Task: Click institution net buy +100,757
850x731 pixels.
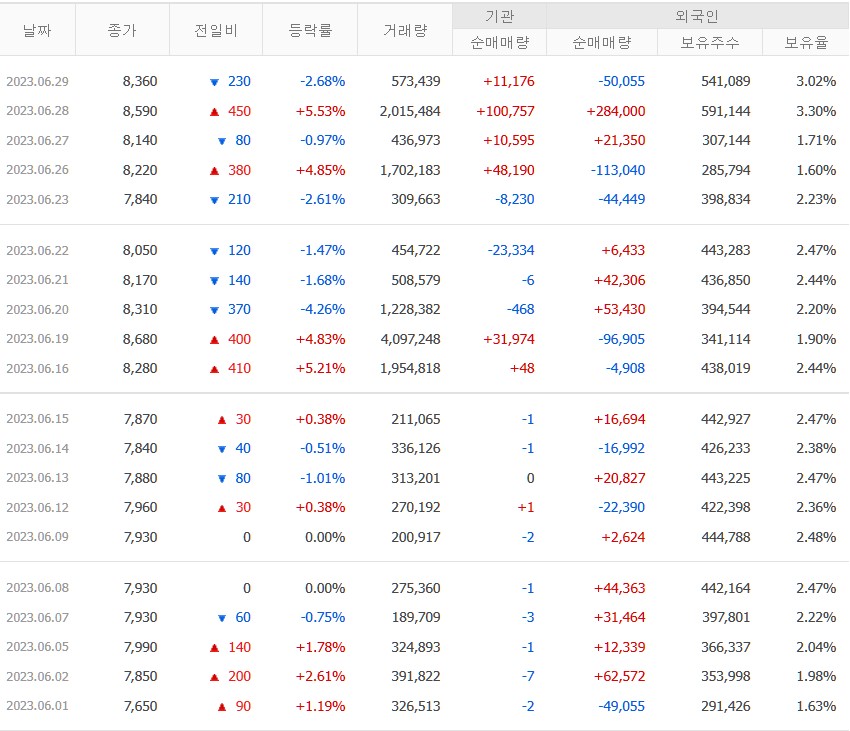Action: 505,111
